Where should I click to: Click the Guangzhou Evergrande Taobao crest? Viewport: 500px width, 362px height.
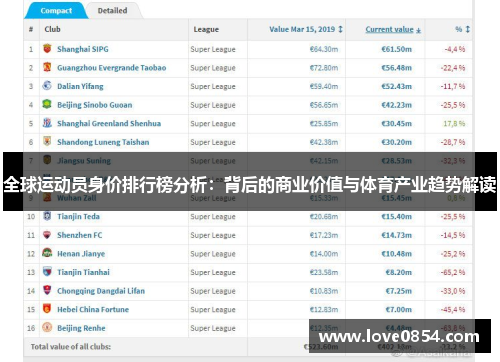tap(47, 67)
